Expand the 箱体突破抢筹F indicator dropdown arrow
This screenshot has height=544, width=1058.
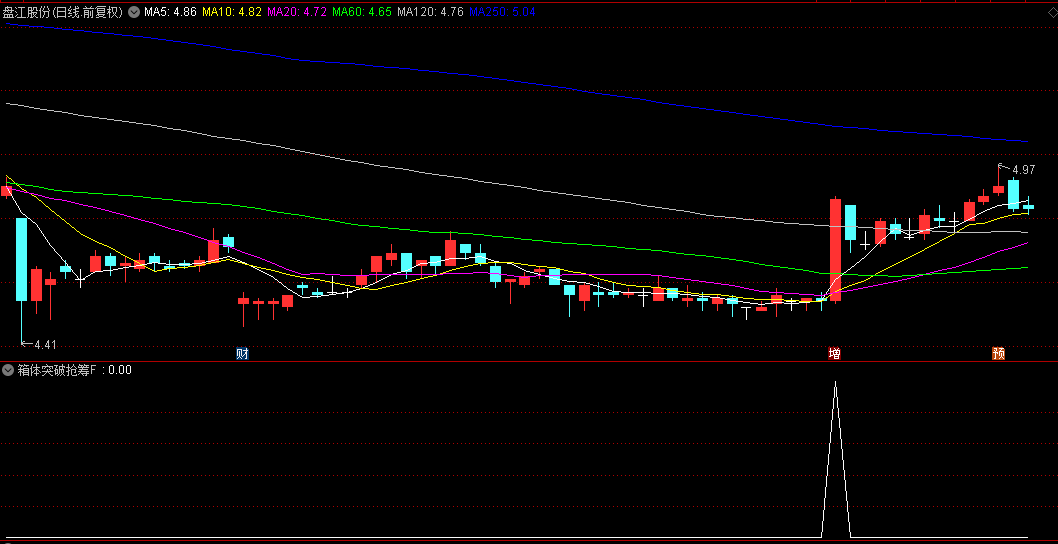coord(8,369)
